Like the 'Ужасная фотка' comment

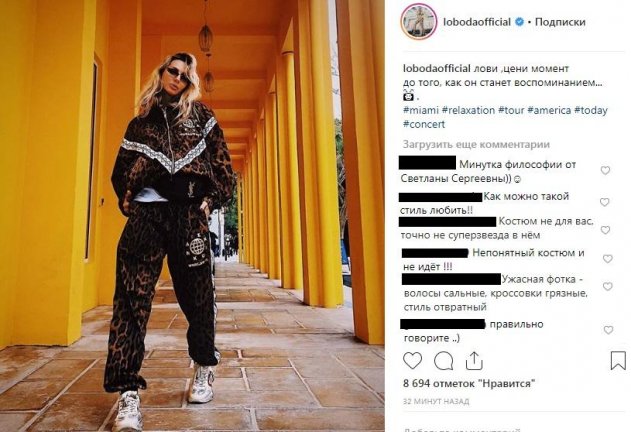pos(607,286)
